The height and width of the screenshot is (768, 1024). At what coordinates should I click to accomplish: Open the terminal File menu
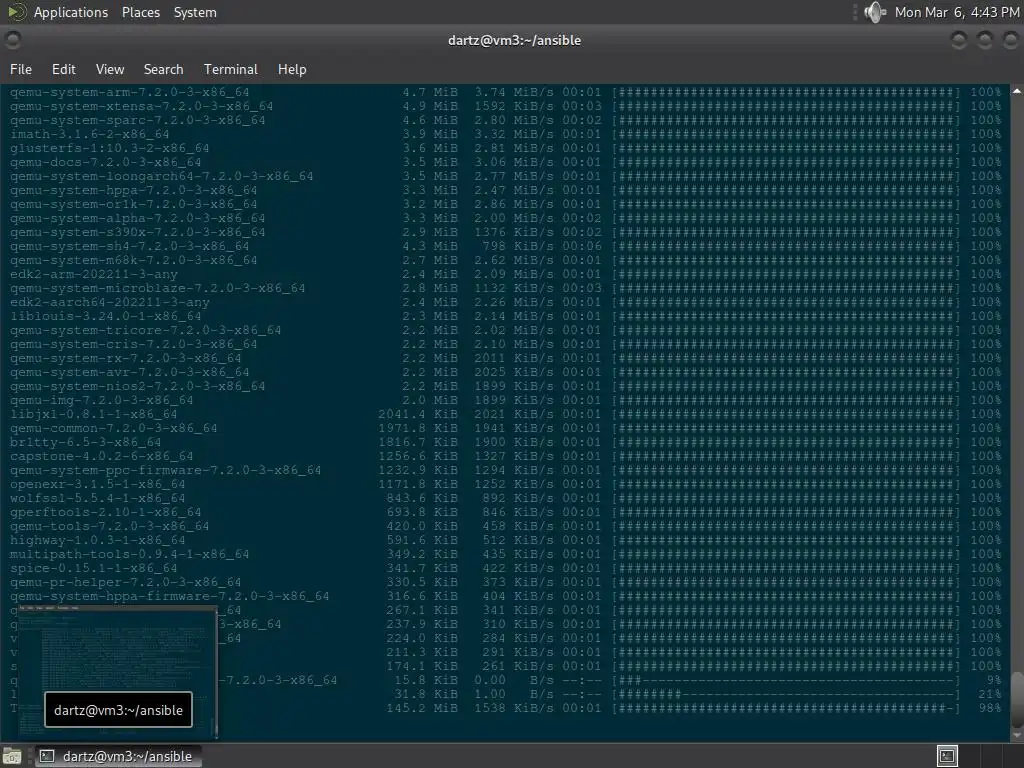pos(21,69)
